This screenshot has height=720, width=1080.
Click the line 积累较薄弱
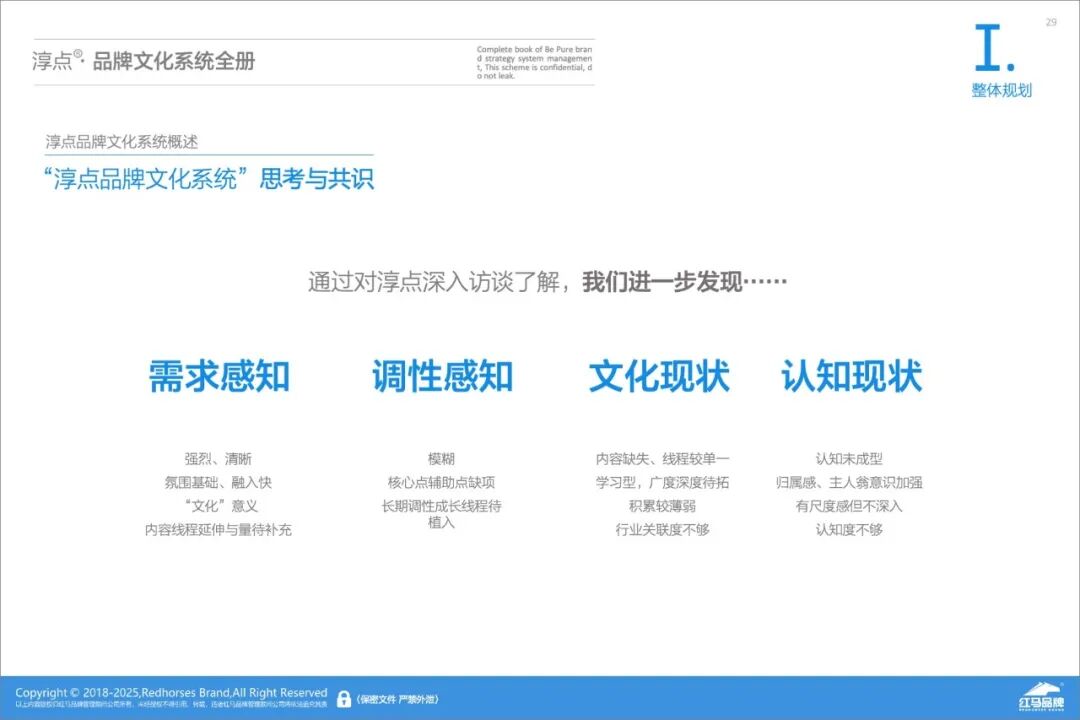coord(663,506)
